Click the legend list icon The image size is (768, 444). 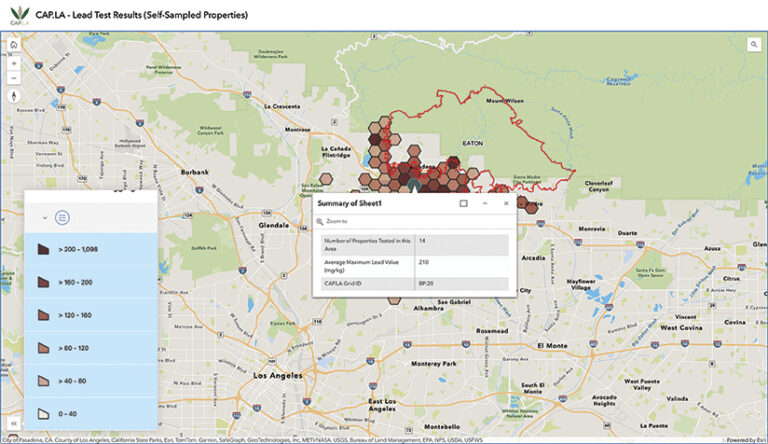click(62, 218)
